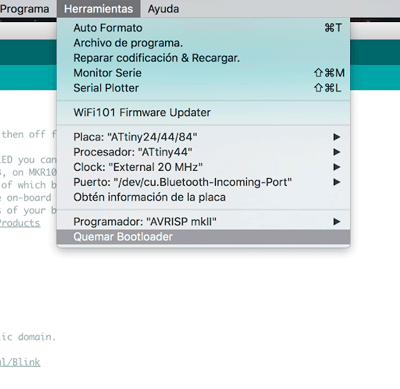400x389 pixels.
Task: Open the Programa menu
Action: pyautogui.click(x=24, y=9)
